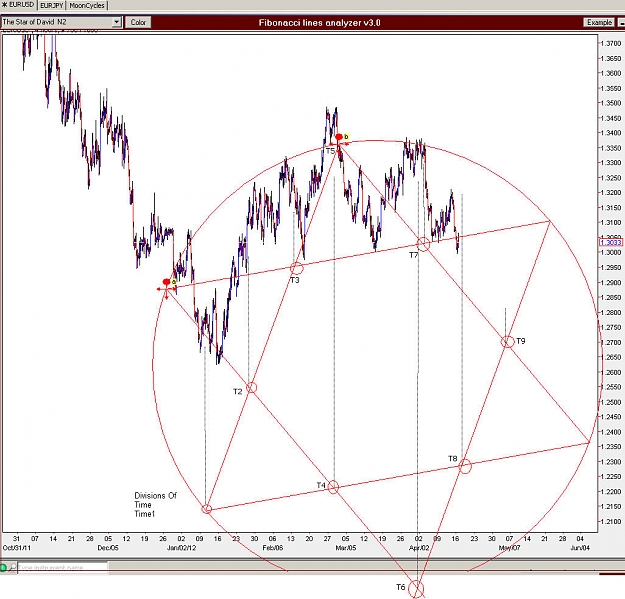Click the Mar/05 date axis label

[x=346, y=548]
